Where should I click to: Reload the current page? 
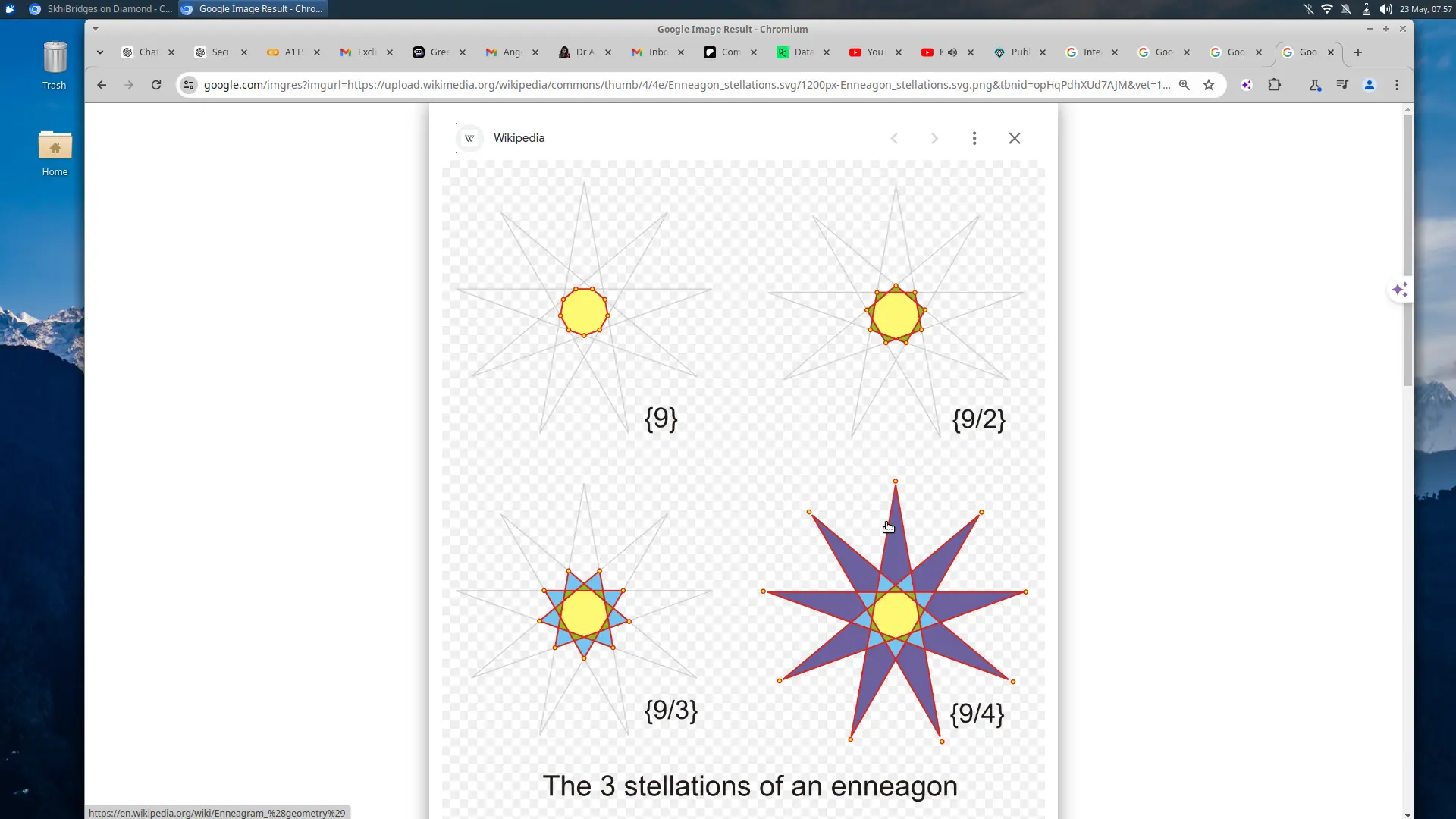click(x=156, y=85)
